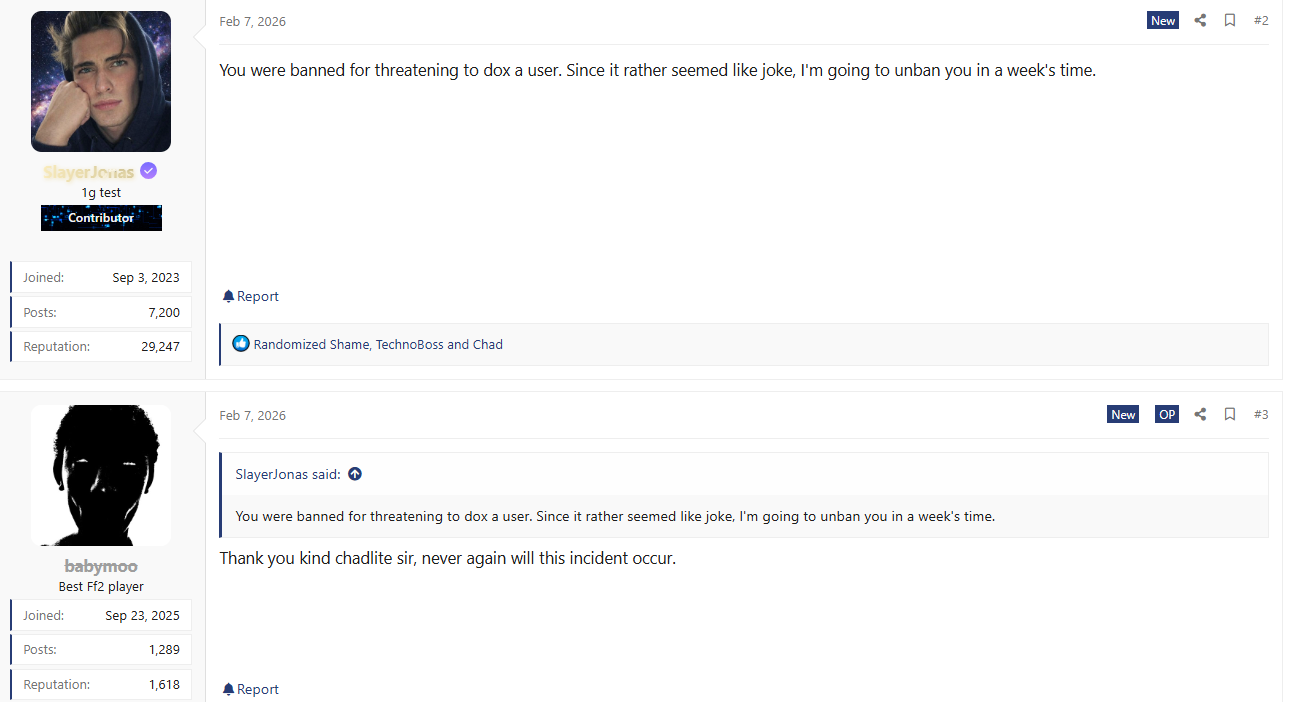This screenshot has width=1291, height=702.
Task: Bookmark post #2
Action: tap(1230, 20)
